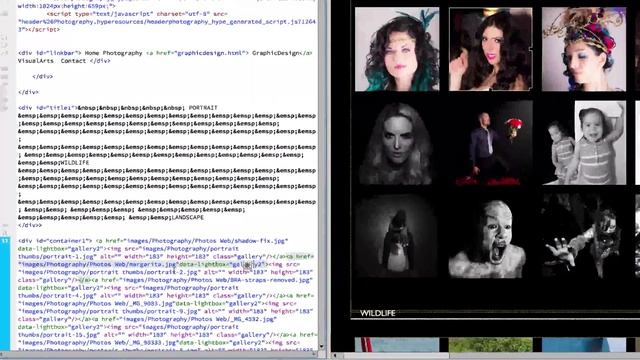
Task: Open the zombie reaching hand thumbnail
Action: pyautogui.click(x=584, y=236)
